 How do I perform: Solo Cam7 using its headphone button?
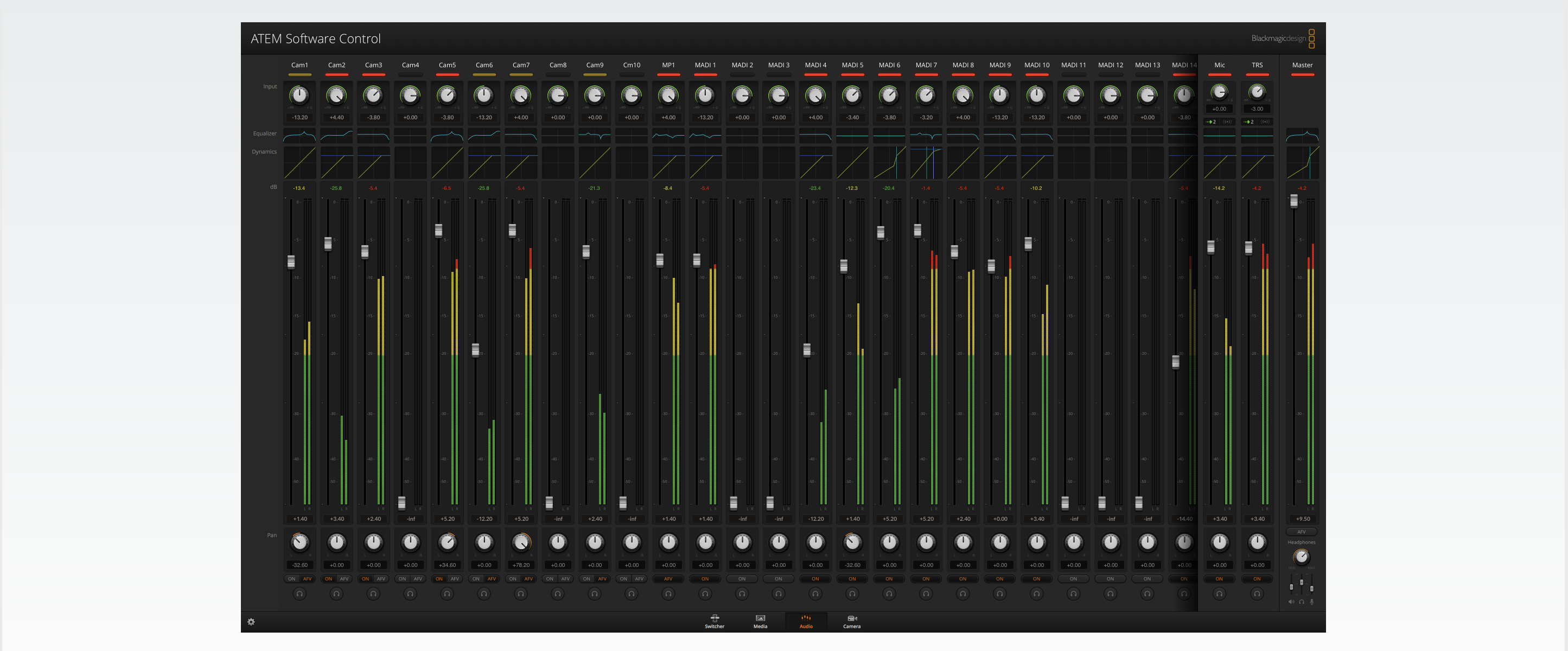pos(520,594)
